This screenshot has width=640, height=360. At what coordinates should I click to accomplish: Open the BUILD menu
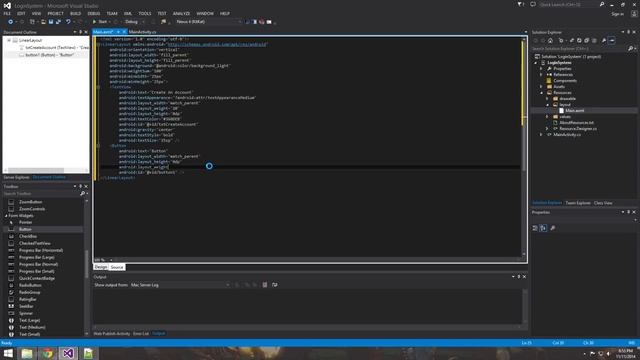pyautogui.click(x=76, y=13)
